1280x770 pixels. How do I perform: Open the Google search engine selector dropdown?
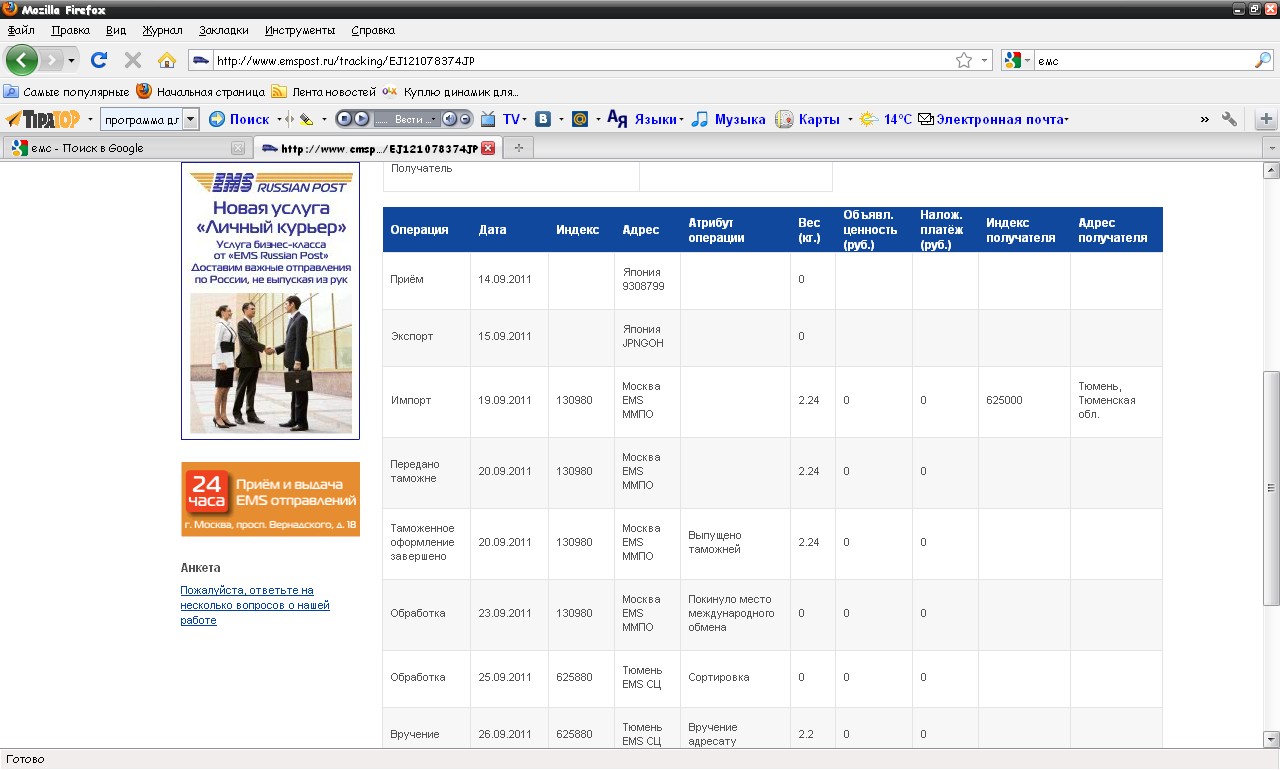1017,60
